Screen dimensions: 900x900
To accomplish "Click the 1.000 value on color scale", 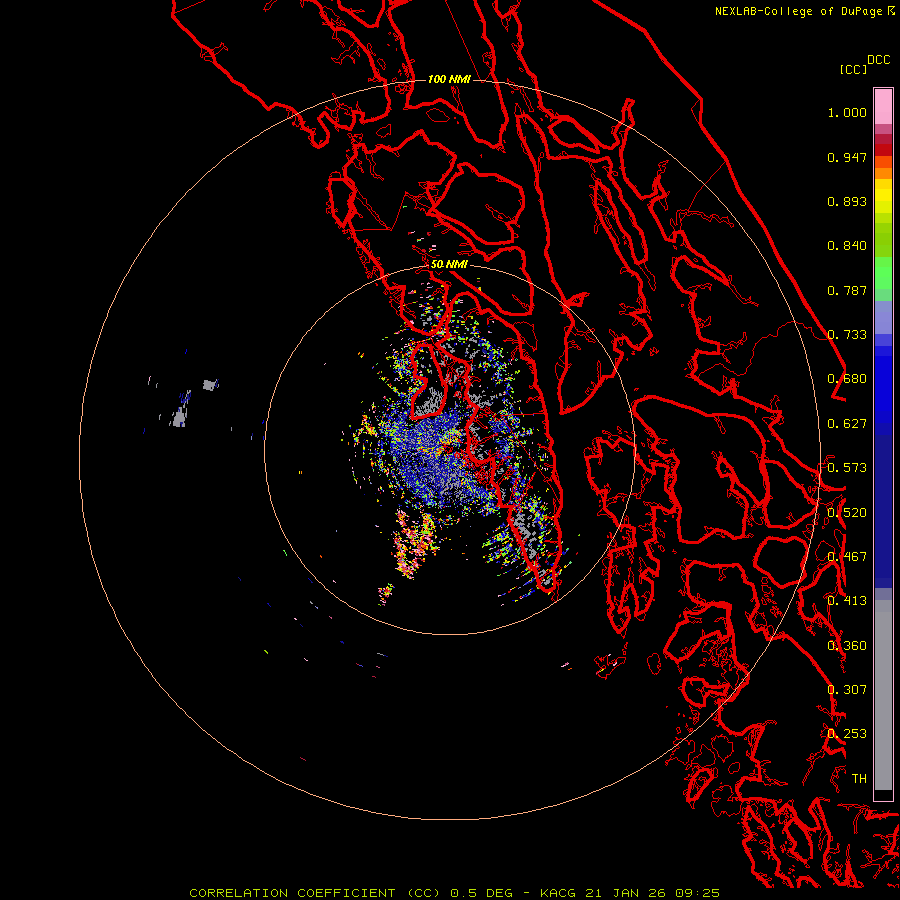I will [x=847, y=112].
